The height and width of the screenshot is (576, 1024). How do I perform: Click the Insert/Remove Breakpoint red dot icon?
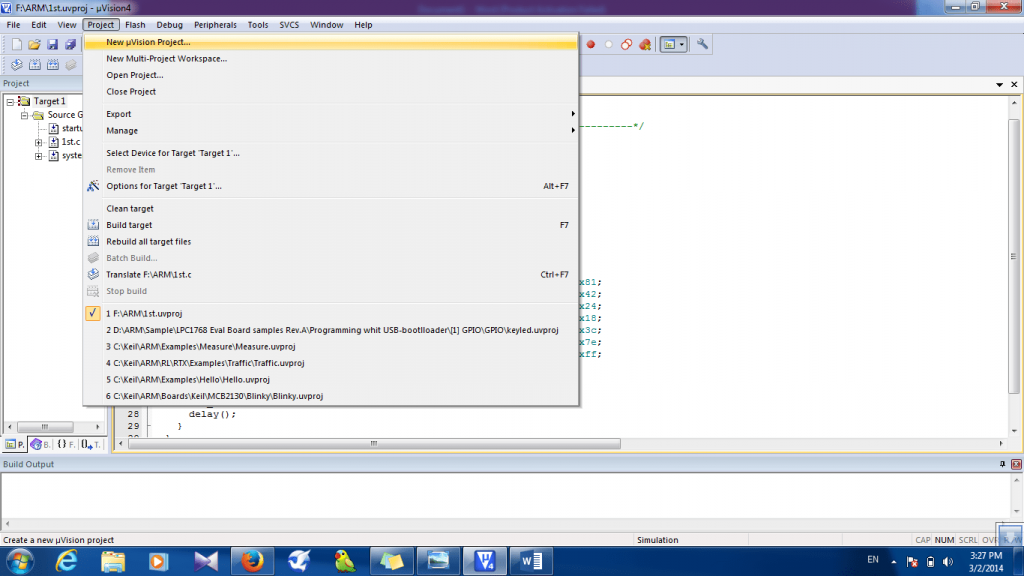point(590,44)
